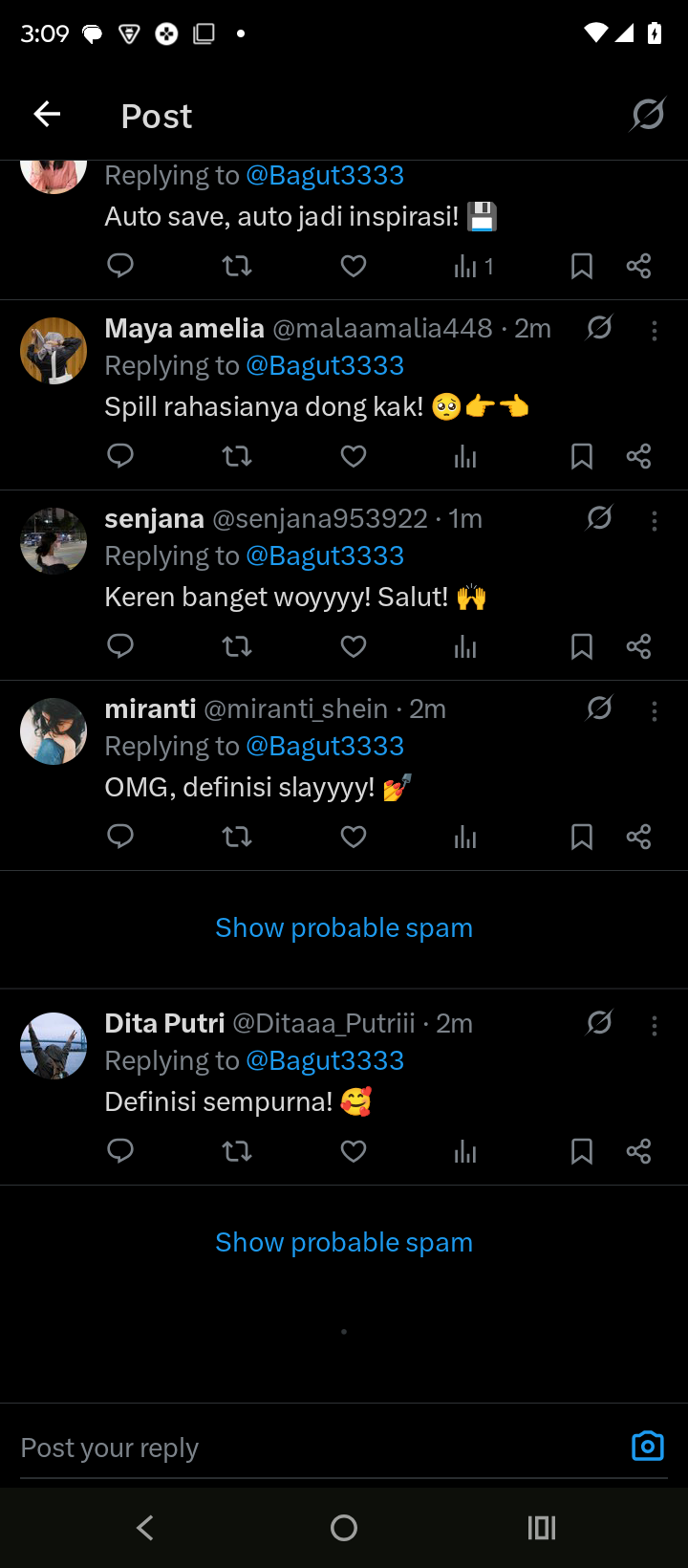Open more options menu on senjana's reply
The height and width of the screenshot is (1568, 688).
tap(655, 521)
